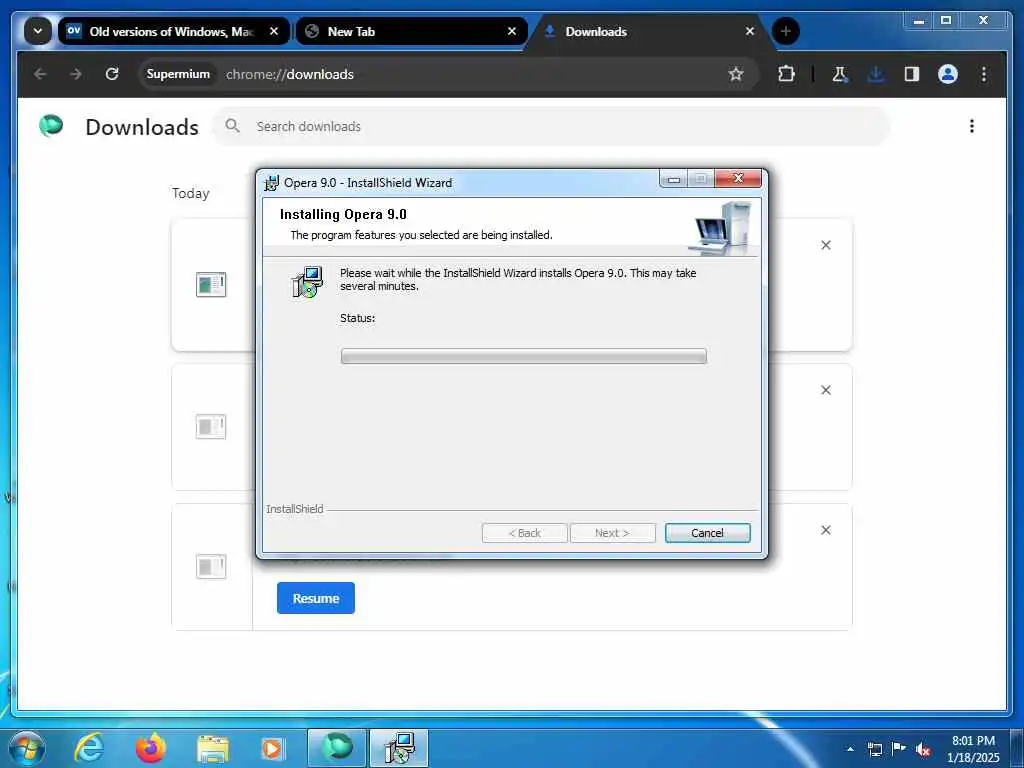
Task: Click the first download's file icon
Action: point(211,285)
